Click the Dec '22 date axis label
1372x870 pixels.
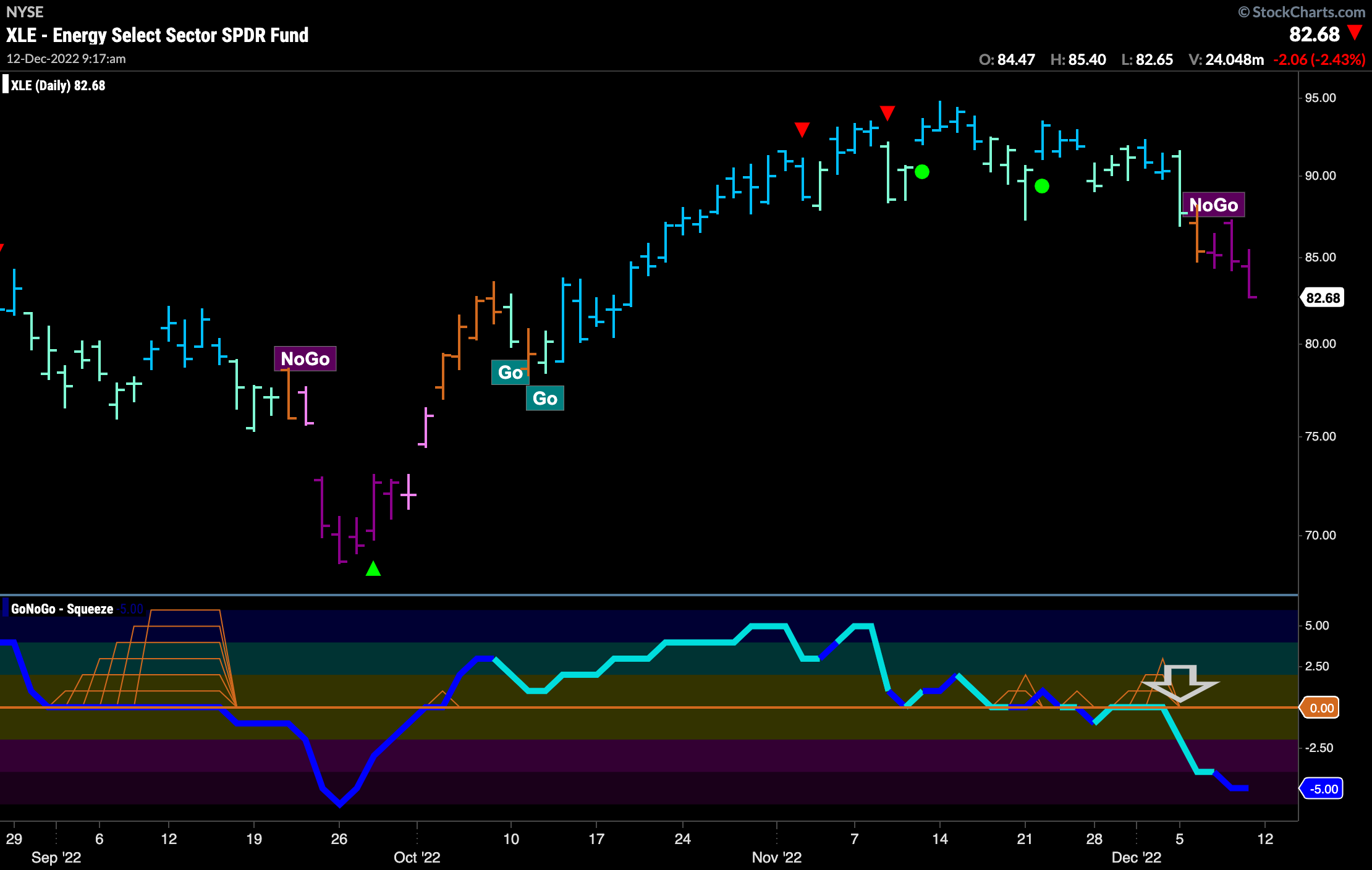point(1137,857)
